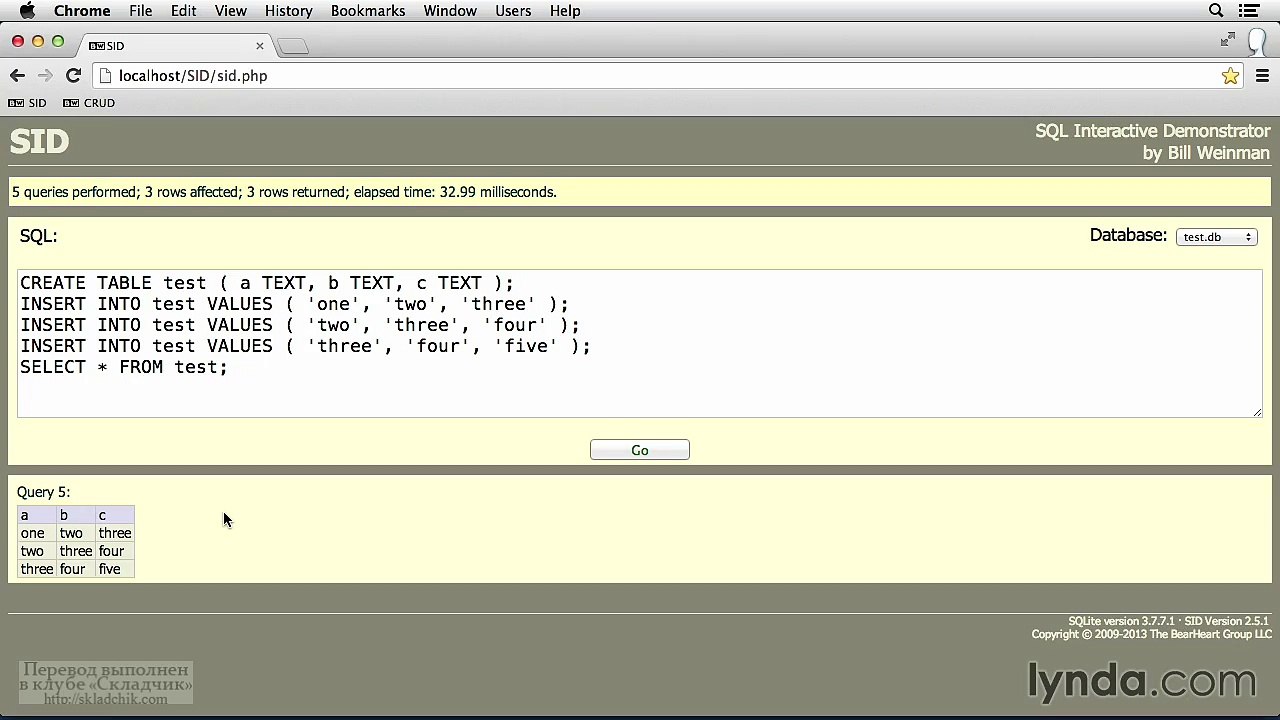Open the SID bookmark

pos(27,103)
